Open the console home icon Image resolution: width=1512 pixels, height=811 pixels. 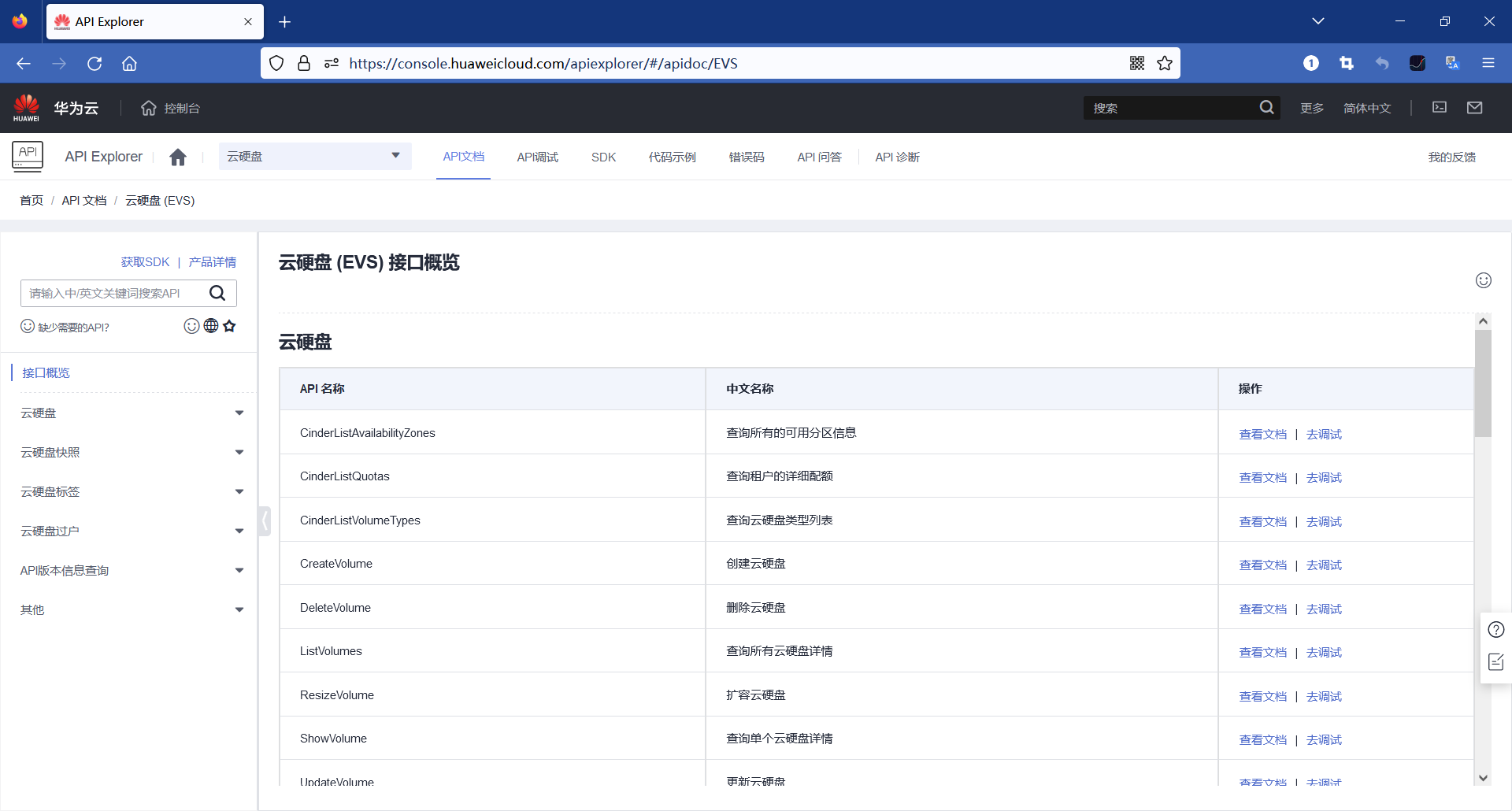pyautogui.click(x=149, y=108)
